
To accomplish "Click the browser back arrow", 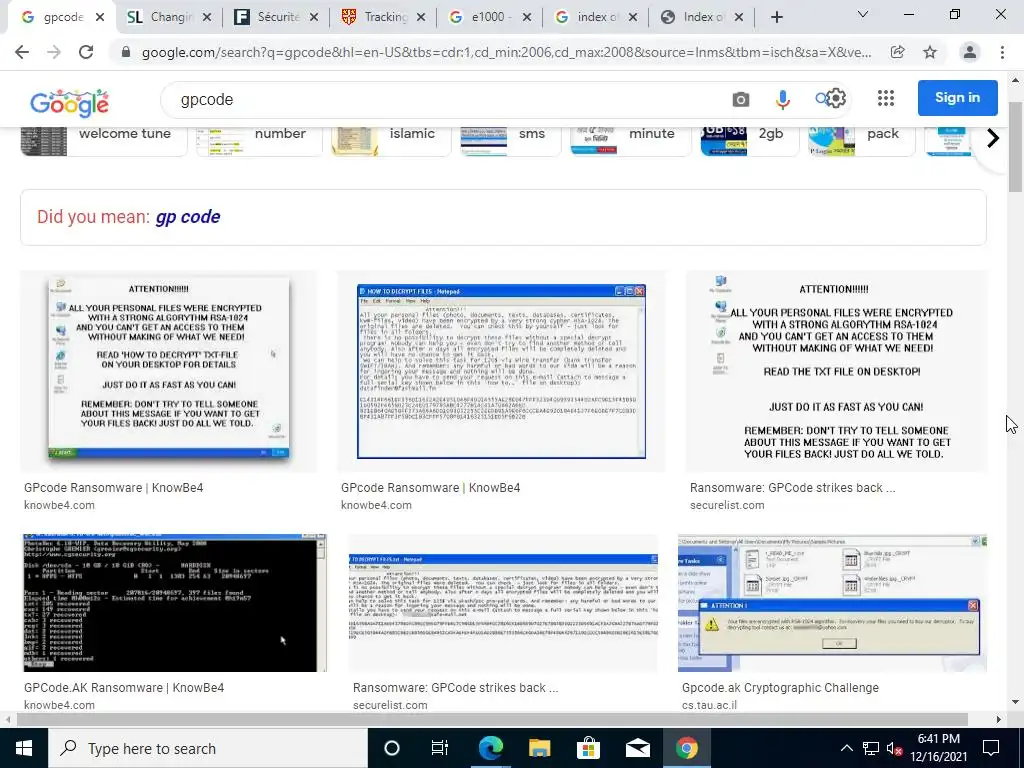I will pos(22,52).
